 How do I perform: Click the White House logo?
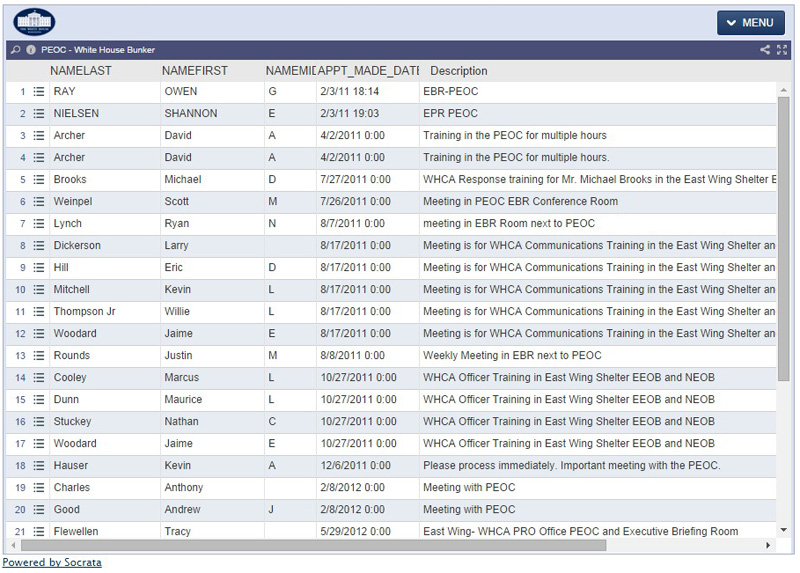[35, 22]
